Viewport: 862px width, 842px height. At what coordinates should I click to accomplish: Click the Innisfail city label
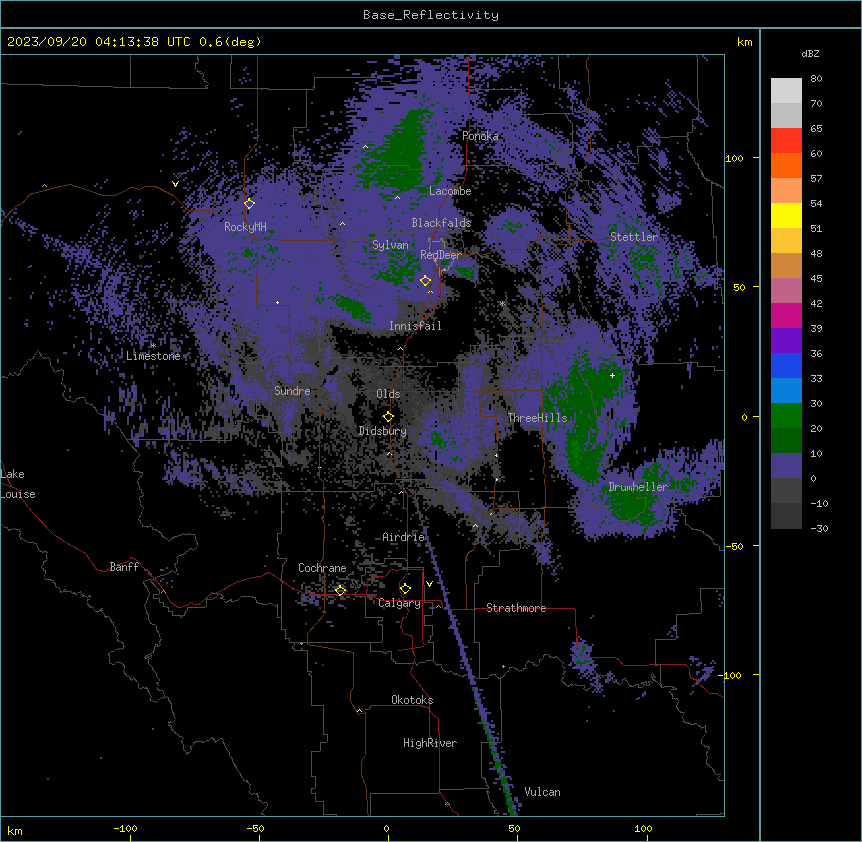pos(415,326)
